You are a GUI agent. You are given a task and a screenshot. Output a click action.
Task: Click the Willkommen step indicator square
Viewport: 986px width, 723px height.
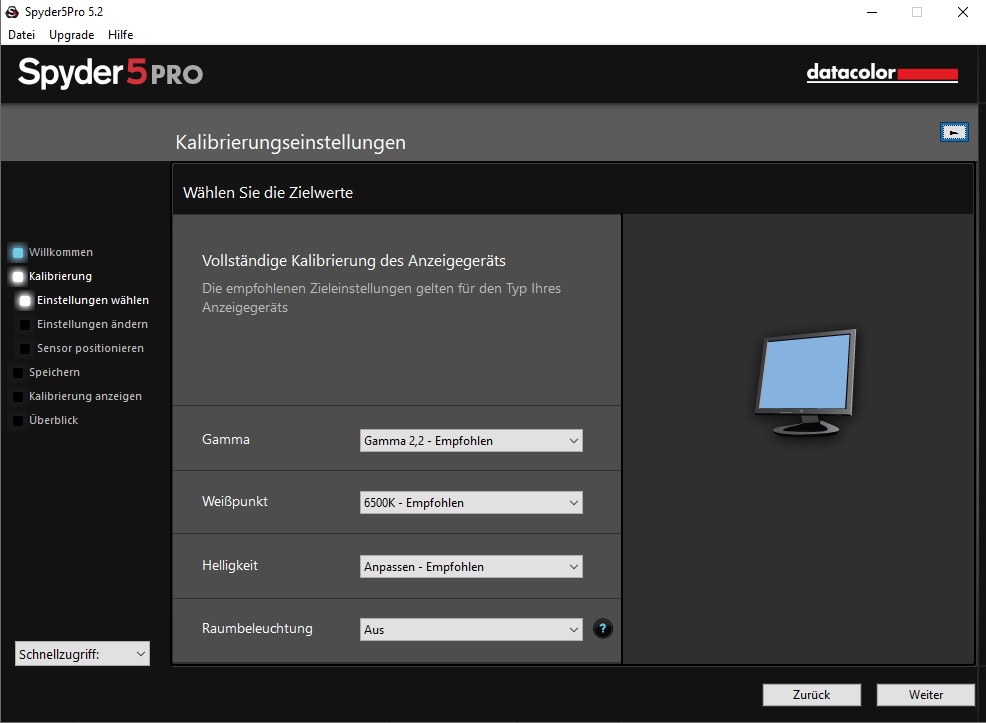pyautogui.click(x=18, y=253)
